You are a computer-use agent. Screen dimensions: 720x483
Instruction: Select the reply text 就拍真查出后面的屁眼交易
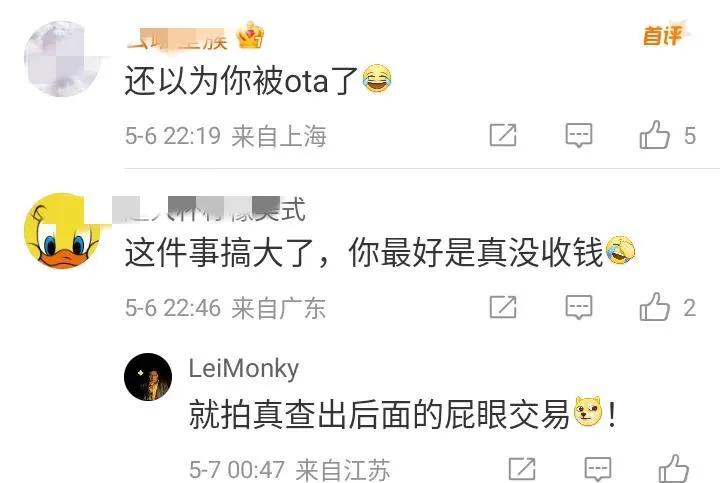(379, 414)
